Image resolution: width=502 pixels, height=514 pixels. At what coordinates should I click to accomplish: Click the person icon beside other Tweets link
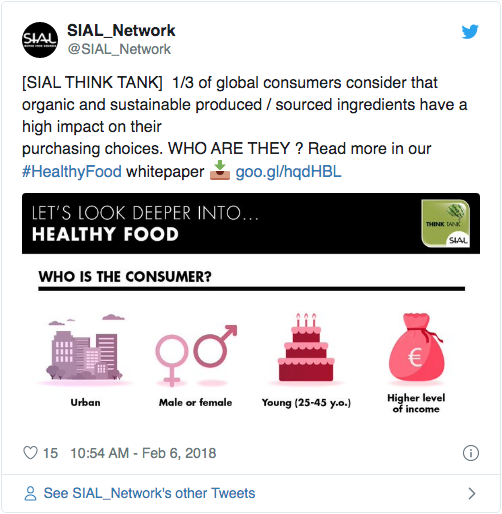(30, 493)
